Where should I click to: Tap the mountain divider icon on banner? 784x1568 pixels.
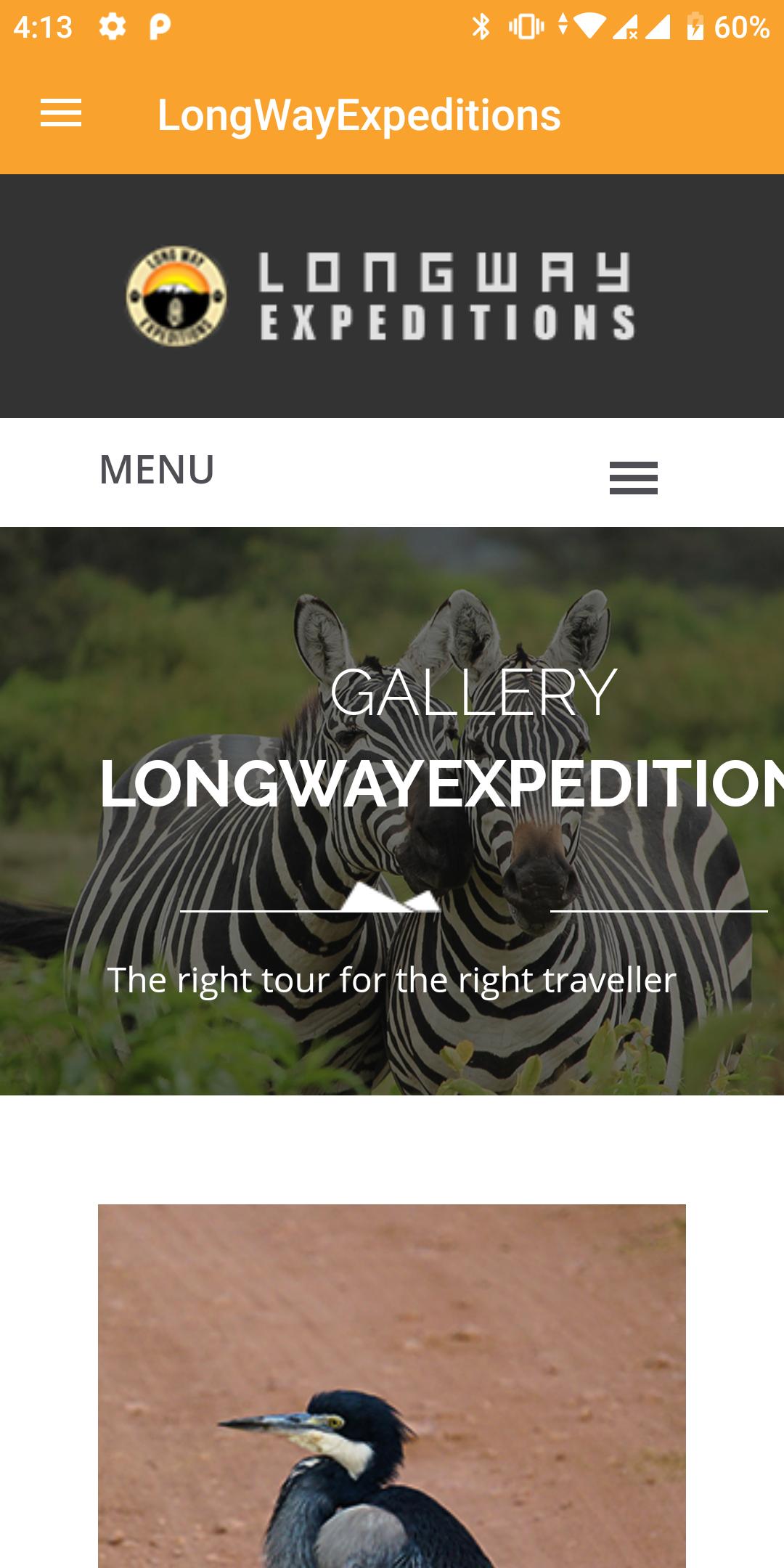pyautogui.click(x=391, y=897)
